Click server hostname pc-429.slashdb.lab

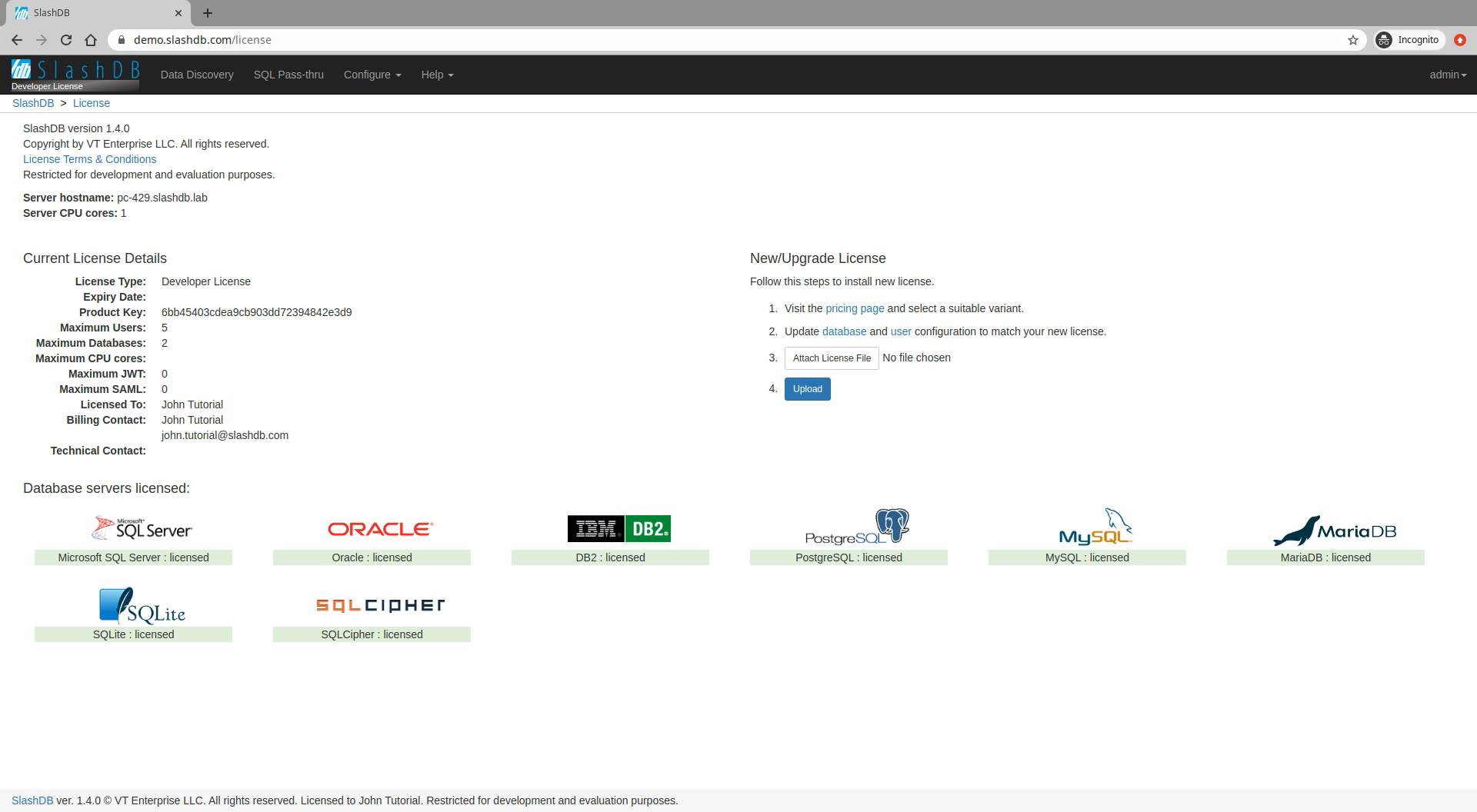162,198
